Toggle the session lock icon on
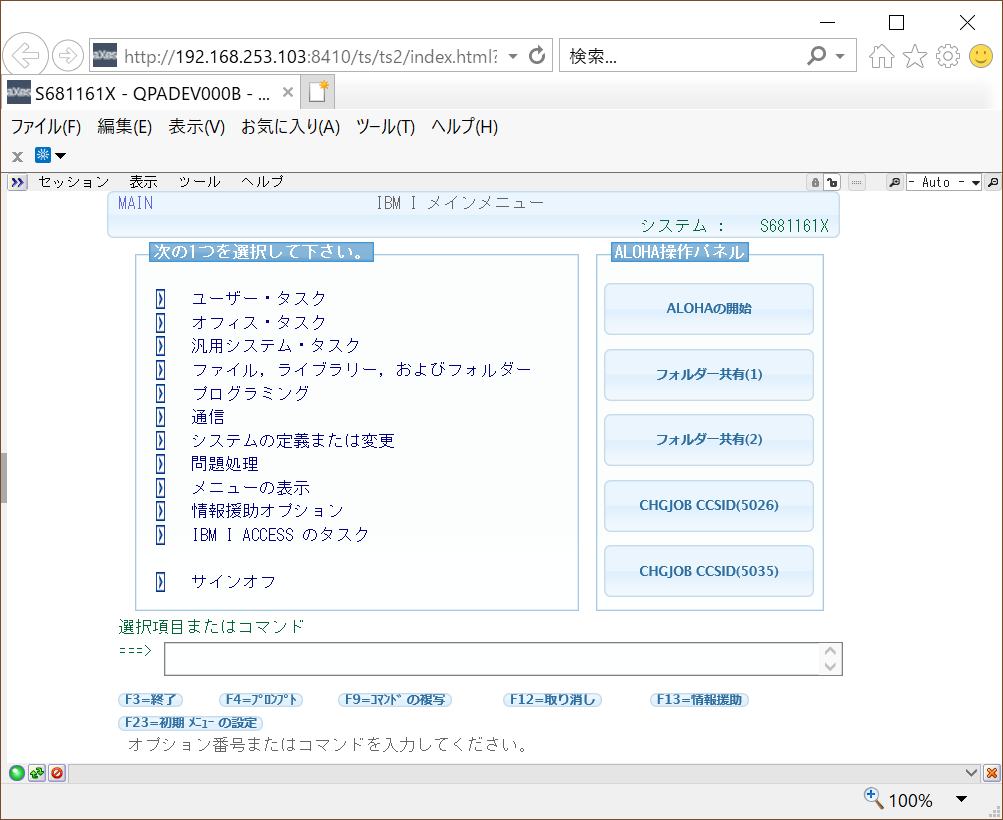 click(816, 182)
